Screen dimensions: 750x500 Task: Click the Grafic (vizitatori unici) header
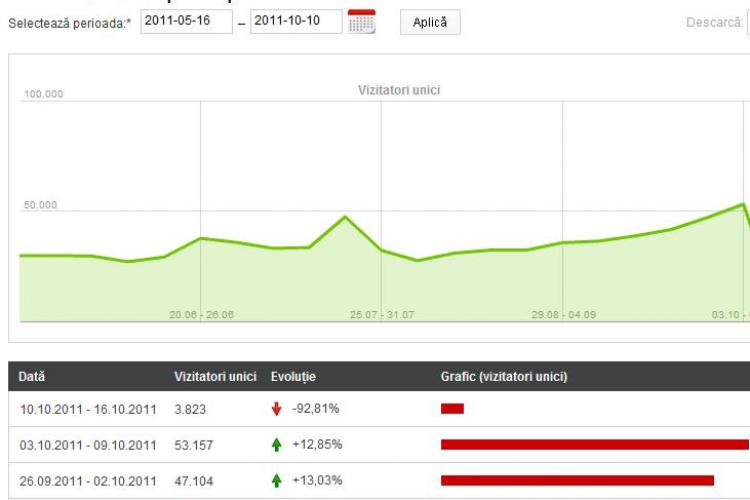click(x=504, y=377)
